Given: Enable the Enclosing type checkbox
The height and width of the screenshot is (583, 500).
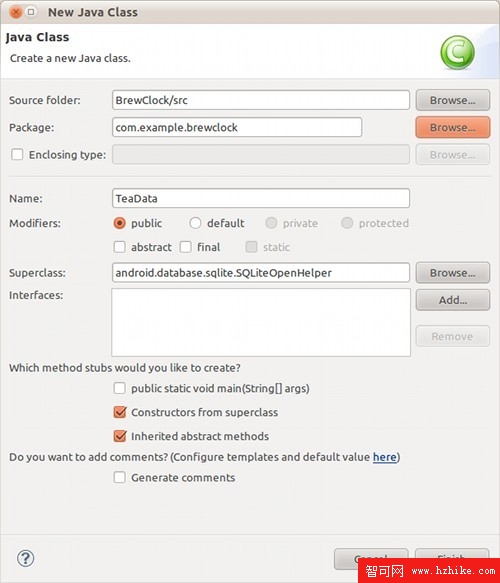Looking at the screenshot, I should pyautogui.click(x=17, y=154).
